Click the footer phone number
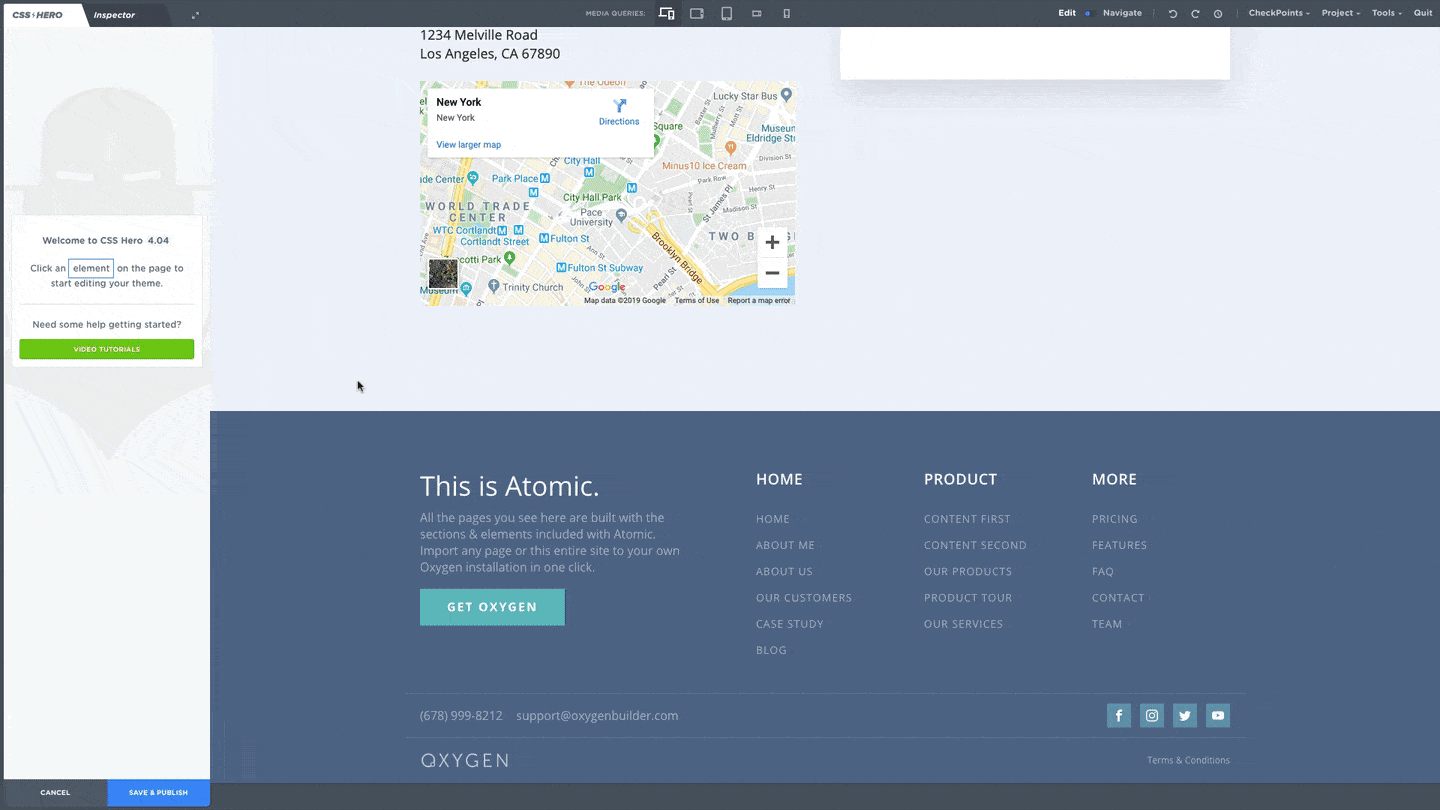 461,716
